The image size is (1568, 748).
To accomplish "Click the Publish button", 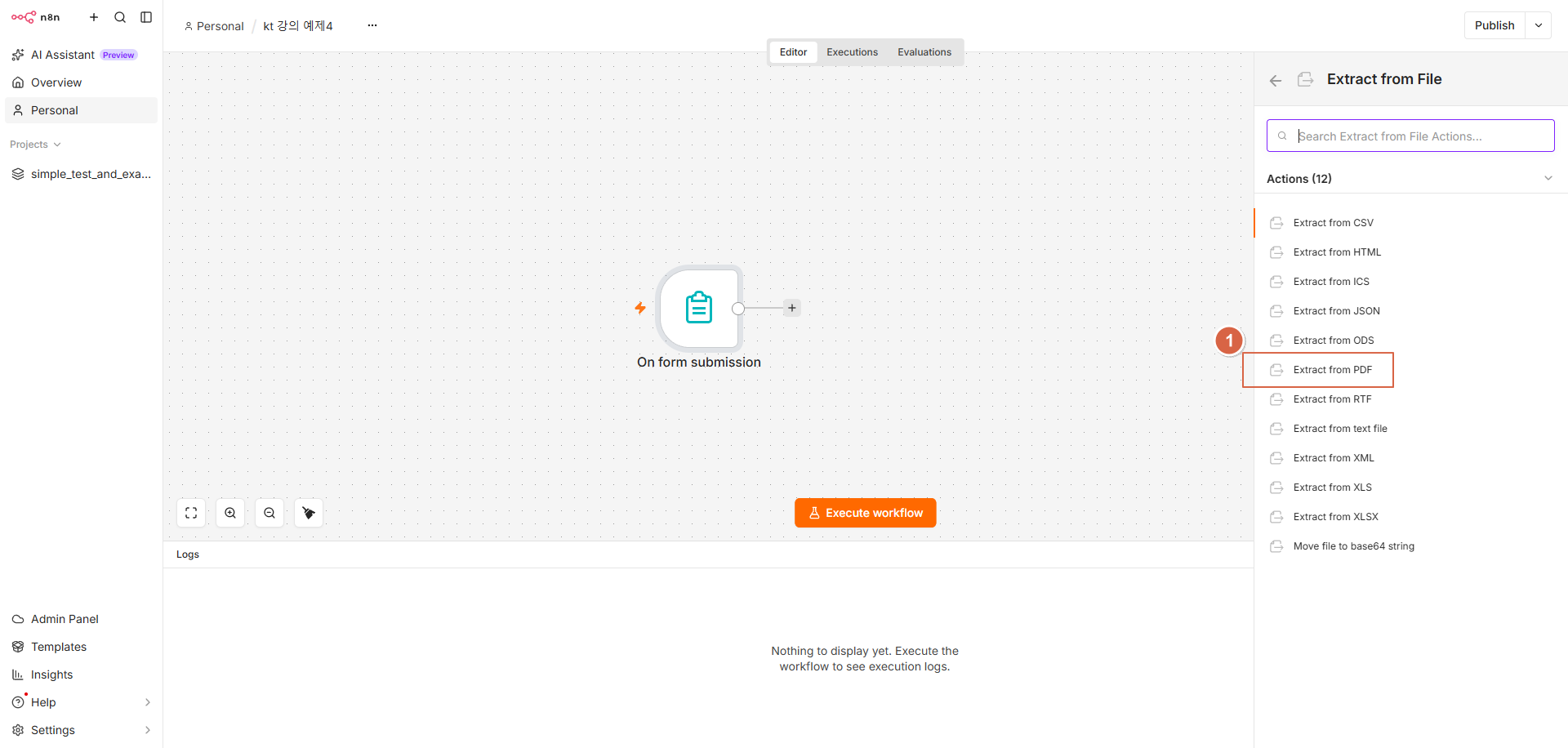I will click(1494, 25).
